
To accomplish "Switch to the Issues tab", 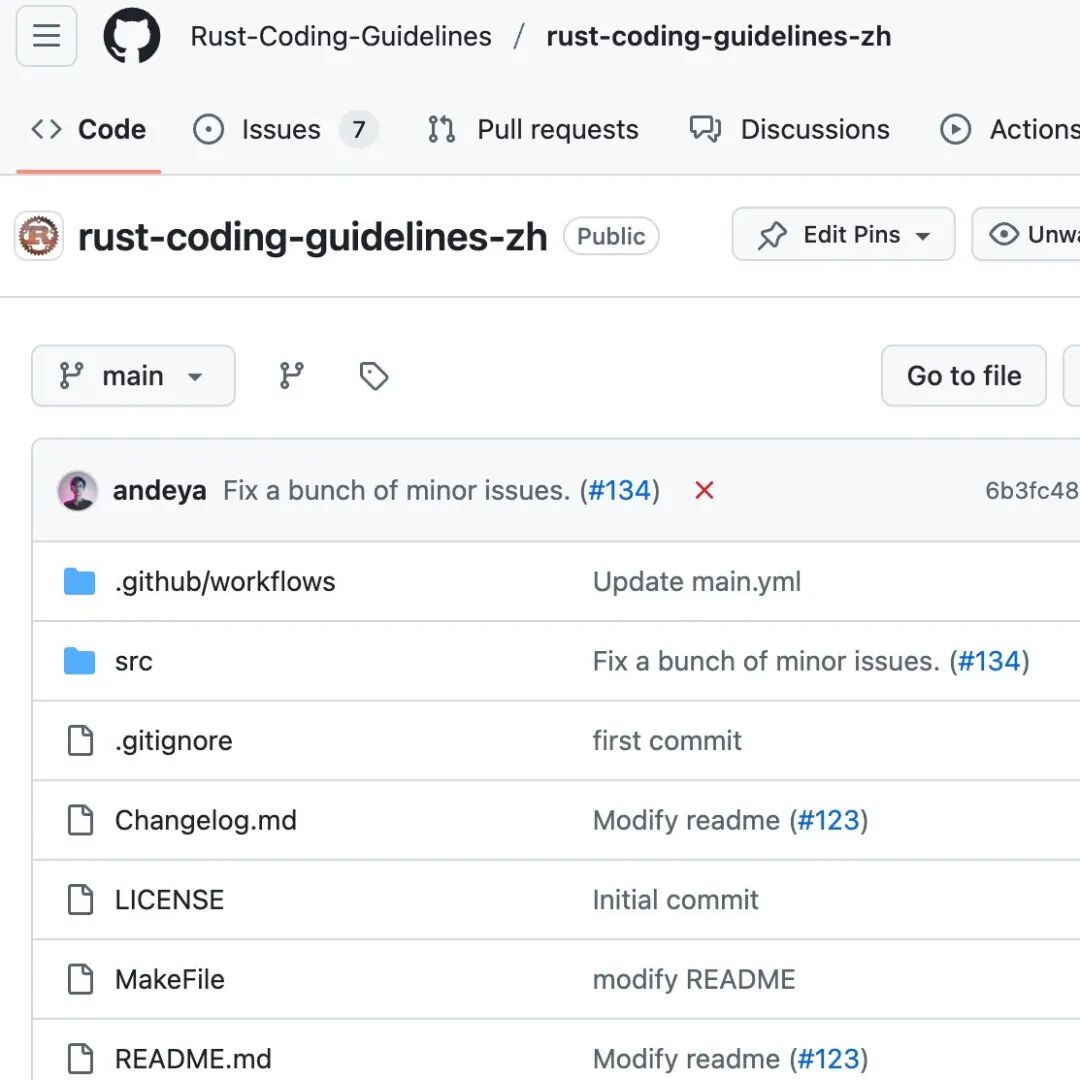I will [285, 129].
